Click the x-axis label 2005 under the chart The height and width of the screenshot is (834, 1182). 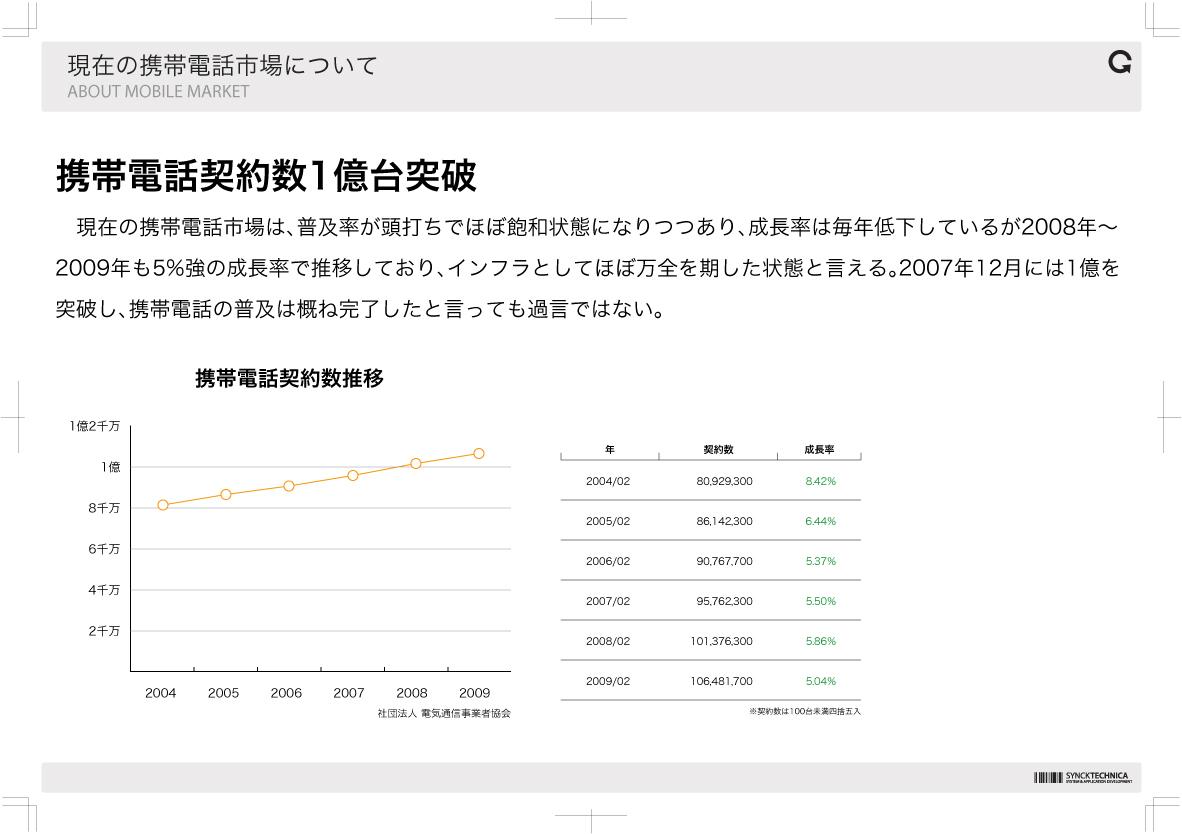pyautogui.click(x=223, y=693)
